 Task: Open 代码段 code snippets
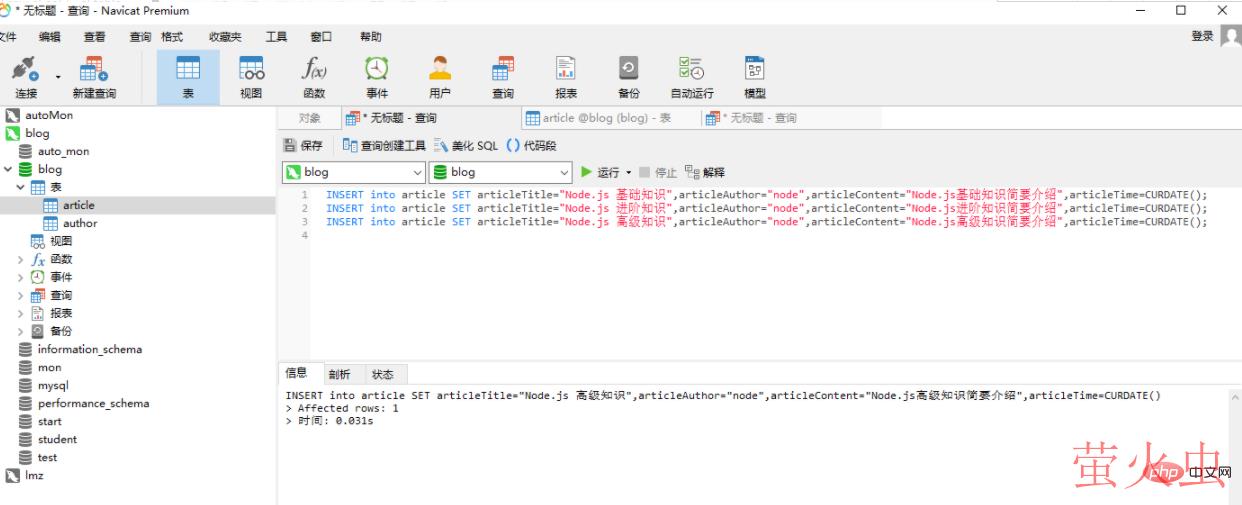coord(531,146)
